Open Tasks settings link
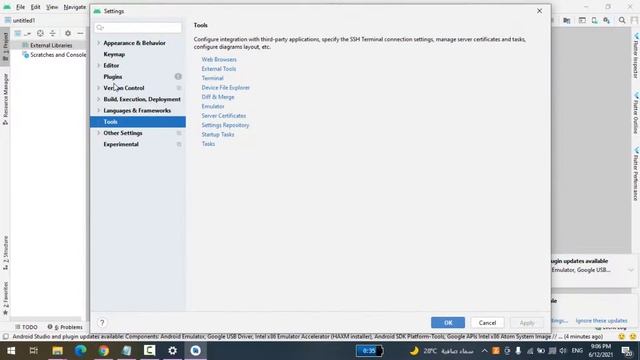This screenshot has height=360, width=640. [x=208, y=144]
